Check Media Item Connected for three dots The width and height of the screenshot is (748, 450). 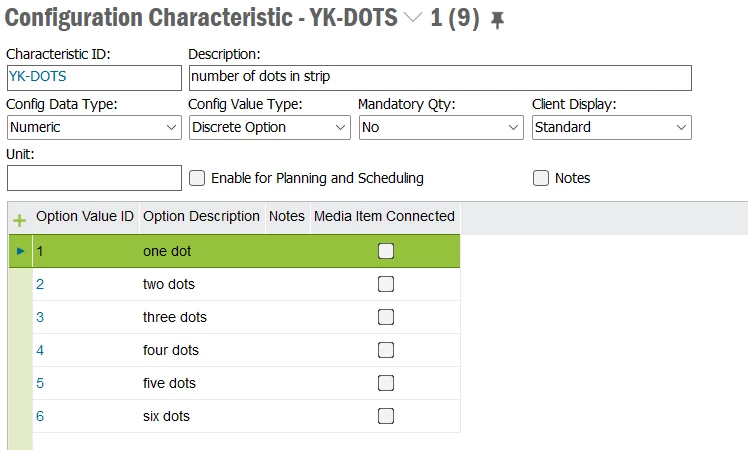tap(385, 317)
